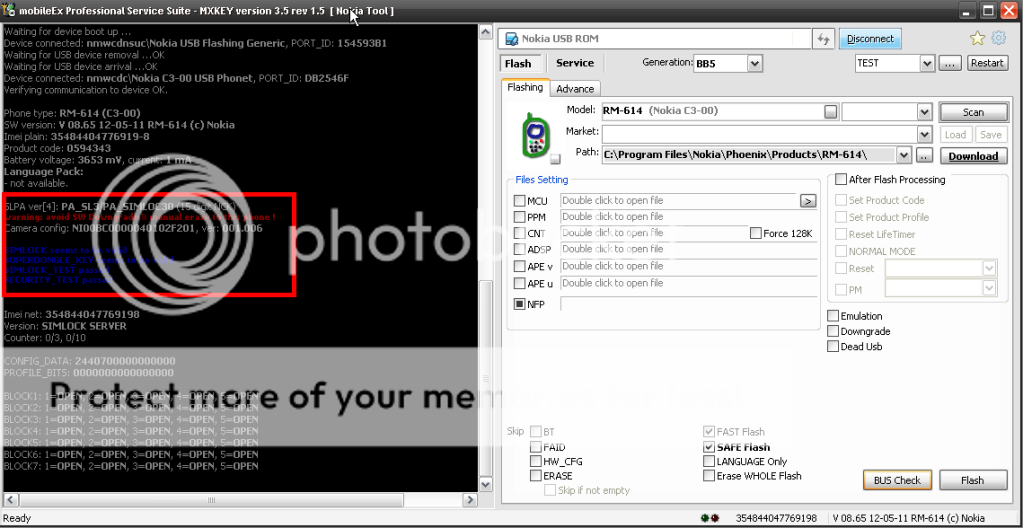The height and width of the screenshot is (528, 1023).
Task: Click the BUS Check button
Action: [x=896, y=480]
